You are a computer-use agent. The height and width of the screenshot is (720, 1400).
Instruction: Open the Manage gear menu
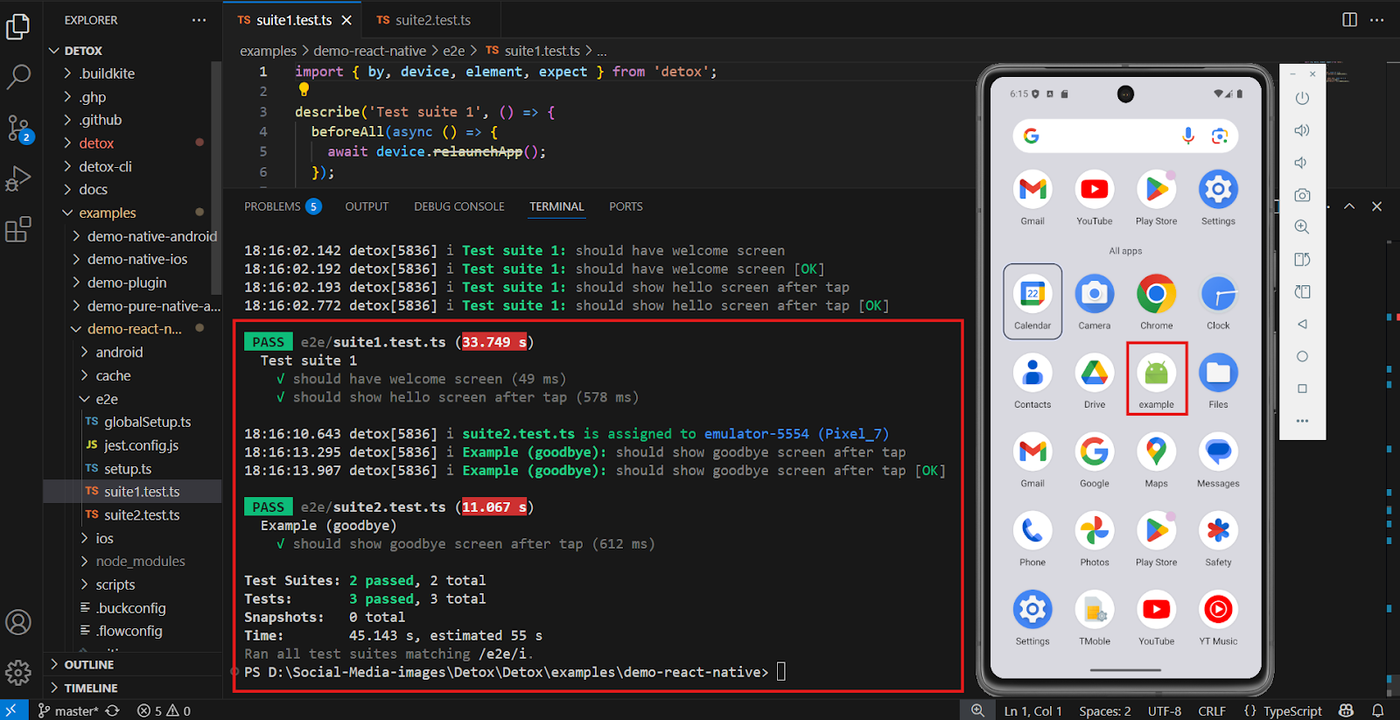tap(19, 671)
